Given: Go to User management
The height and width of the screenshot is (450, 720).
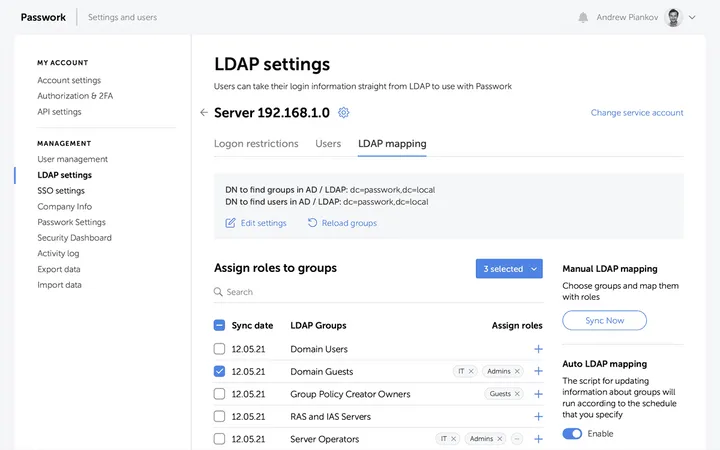Looking at the screenshot, I should 73,159.
